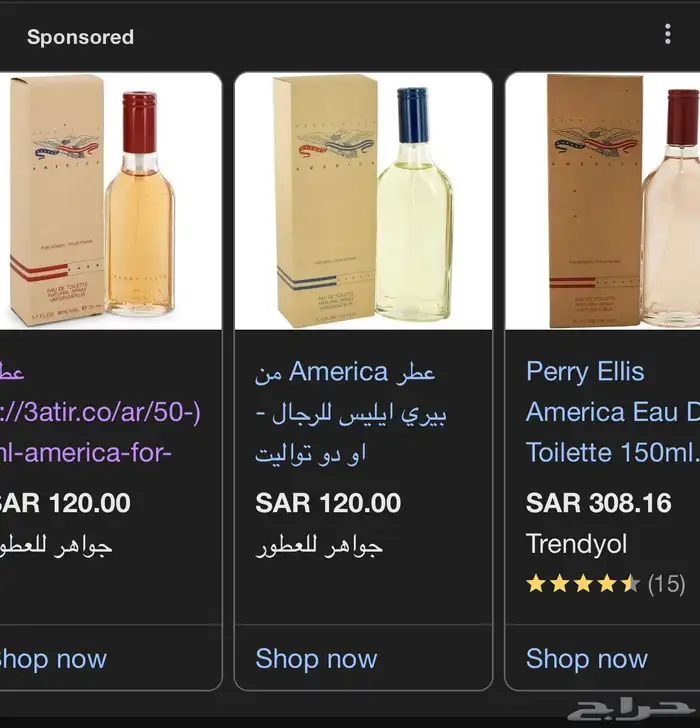The height and width of the screenshot is (728, 700).
Task: Click the star rating on Trendyol card
Action: pos(583,584)
